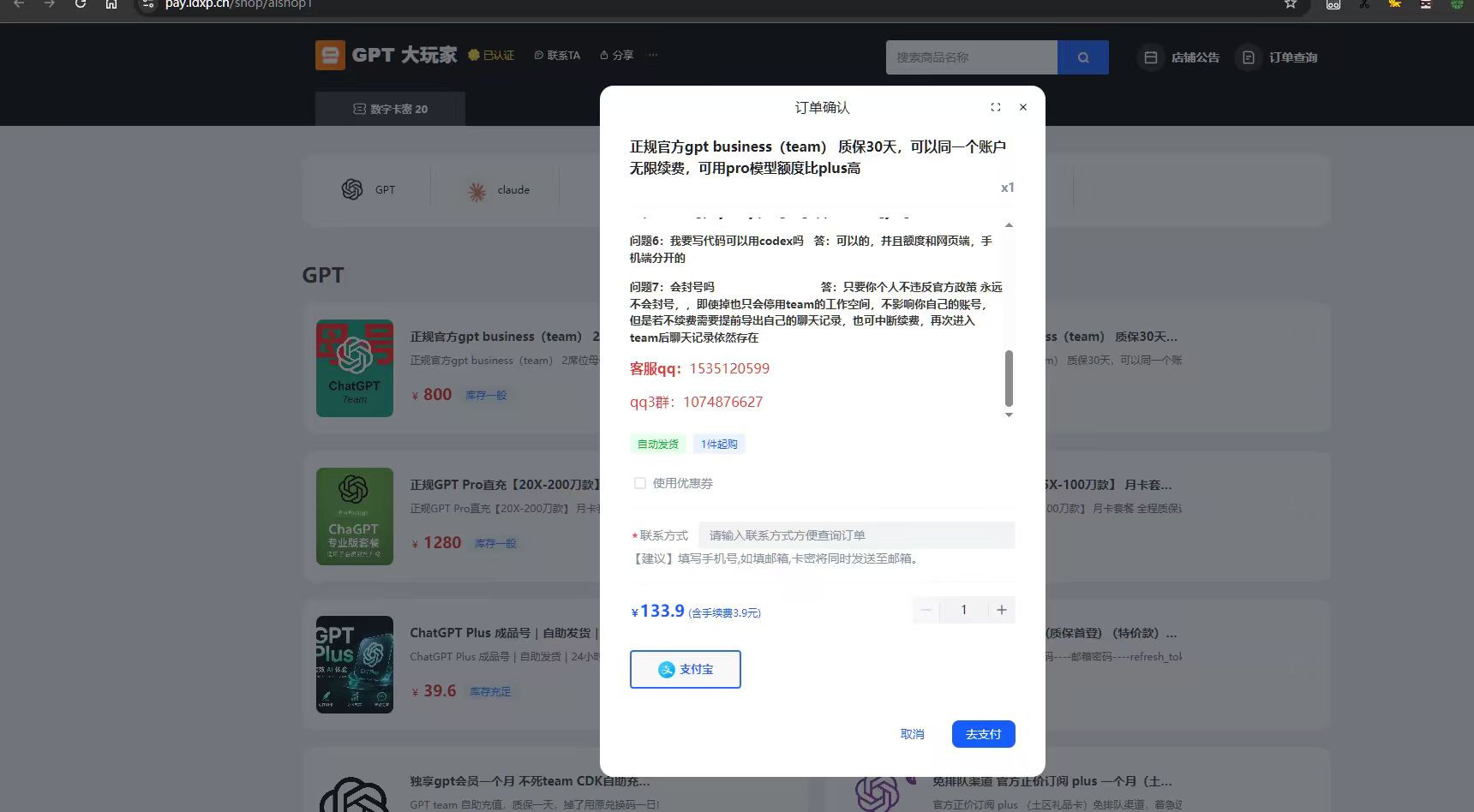Viewport: 1474px width, 812px height.
Task: Click the description scrollbar thumb
Action: coord(1009,378)
